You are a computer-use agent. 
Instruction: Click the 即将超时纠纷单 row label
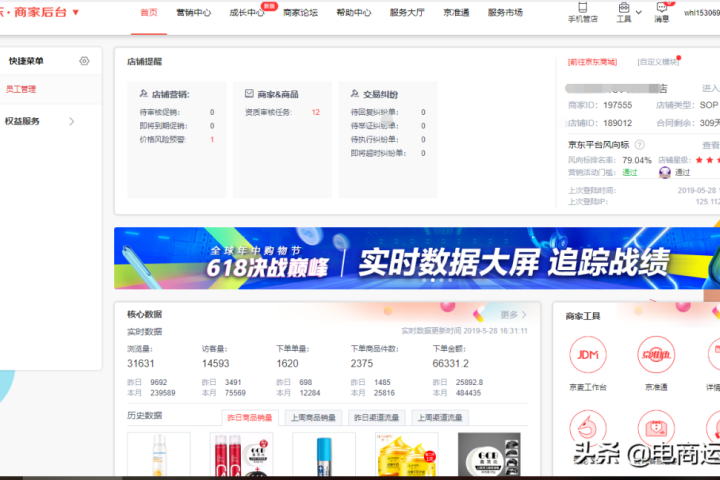coord(378,153)
